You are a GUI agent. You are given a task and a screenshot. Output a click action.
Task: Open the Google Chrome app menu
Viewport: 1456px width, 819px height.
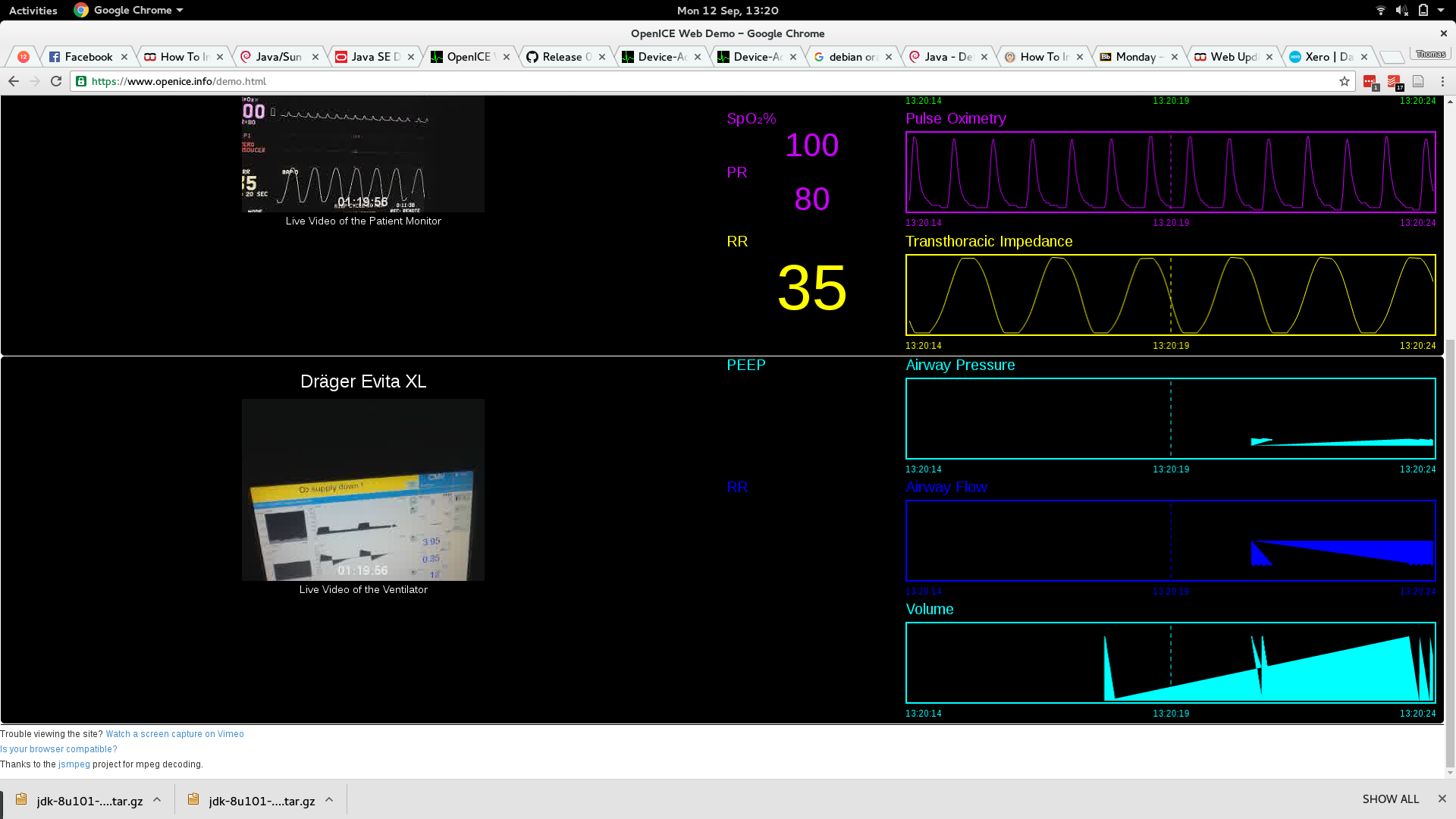pos(129,11)
